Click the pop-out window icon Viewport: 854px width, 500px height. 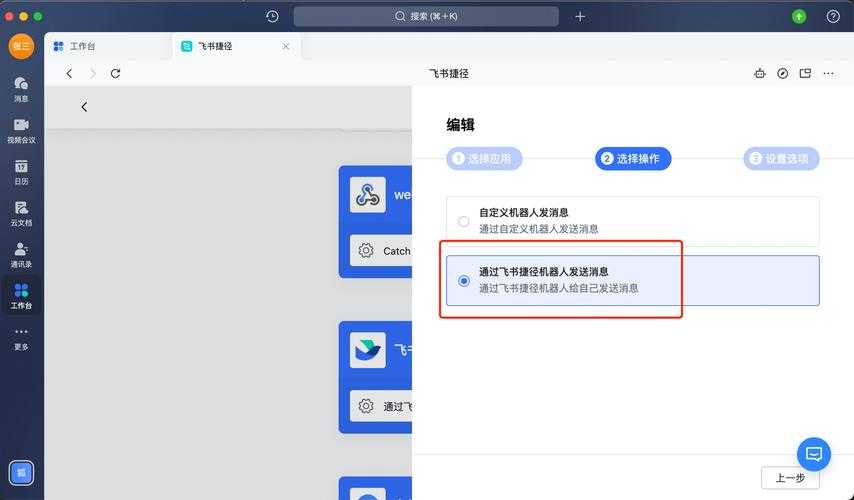(x=806, y=73)
